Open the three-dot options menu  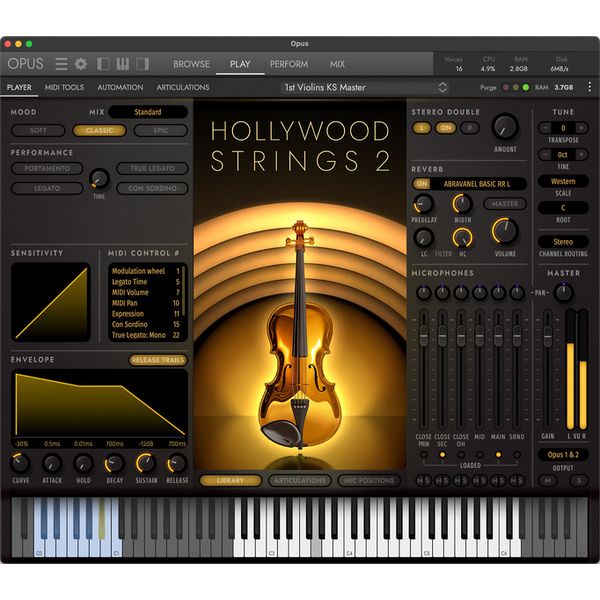pyautogui.click(x=589, y=87)
